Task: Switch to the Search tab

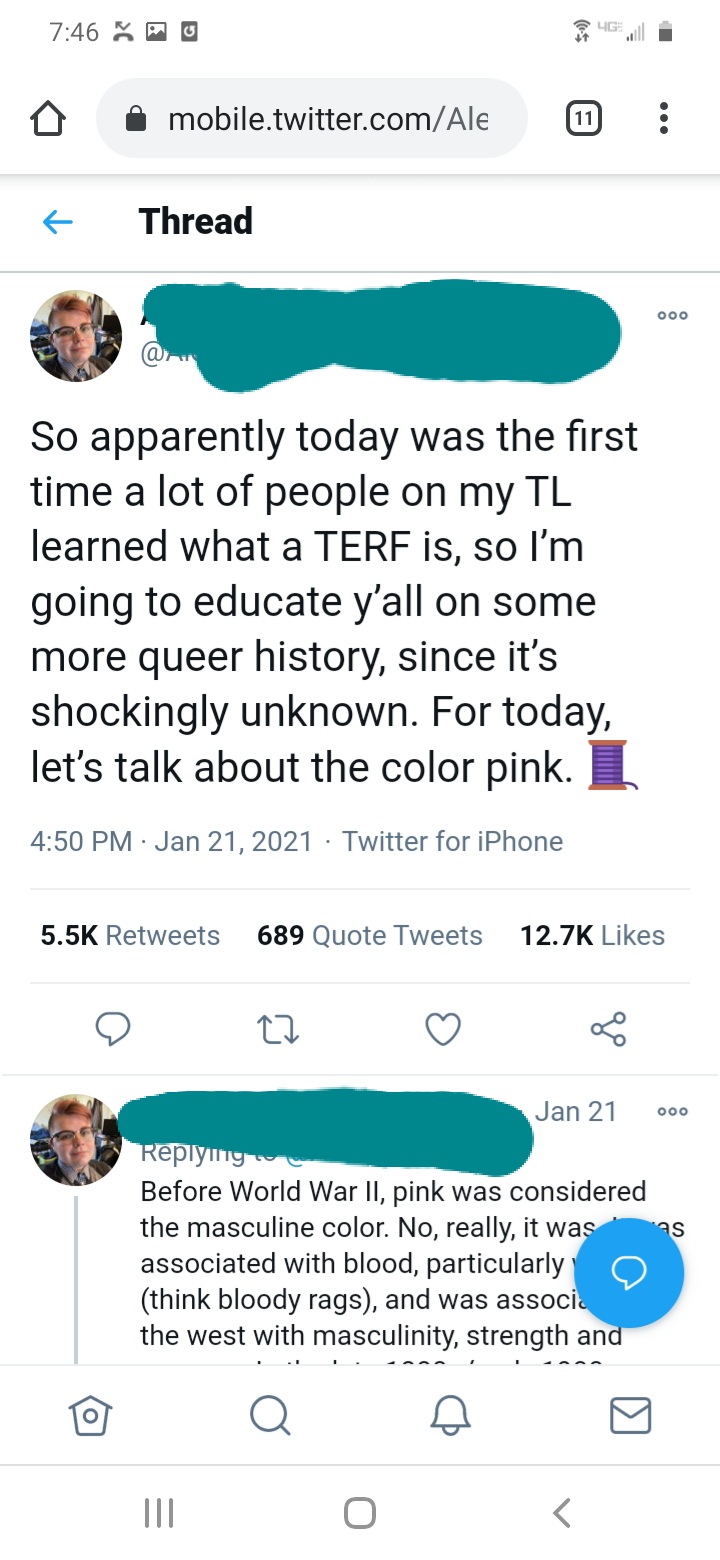Action: (270, 1415)
